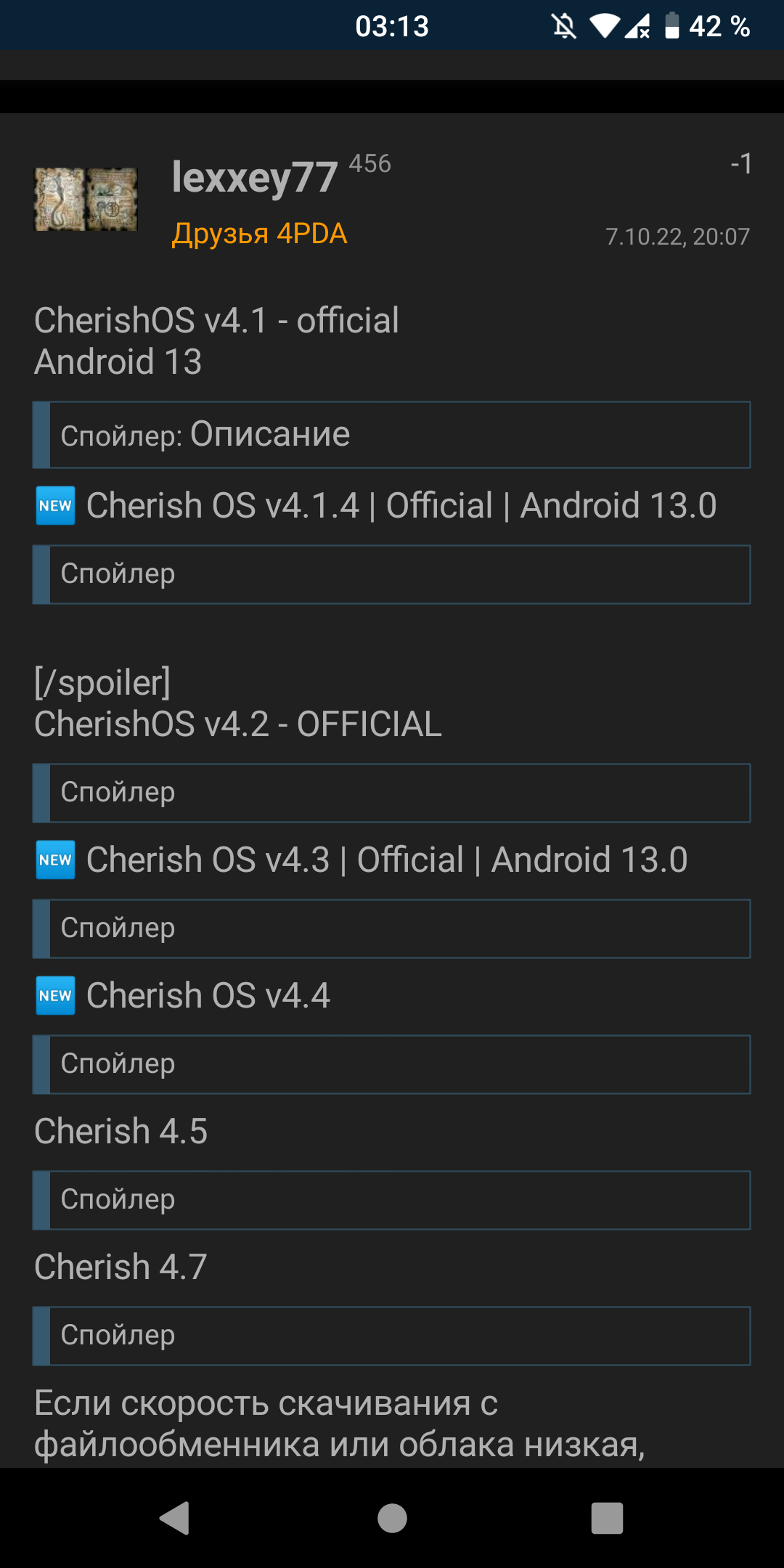
Task: Tap the lexxey77 avatar image
Action: (x=86, y=199)
